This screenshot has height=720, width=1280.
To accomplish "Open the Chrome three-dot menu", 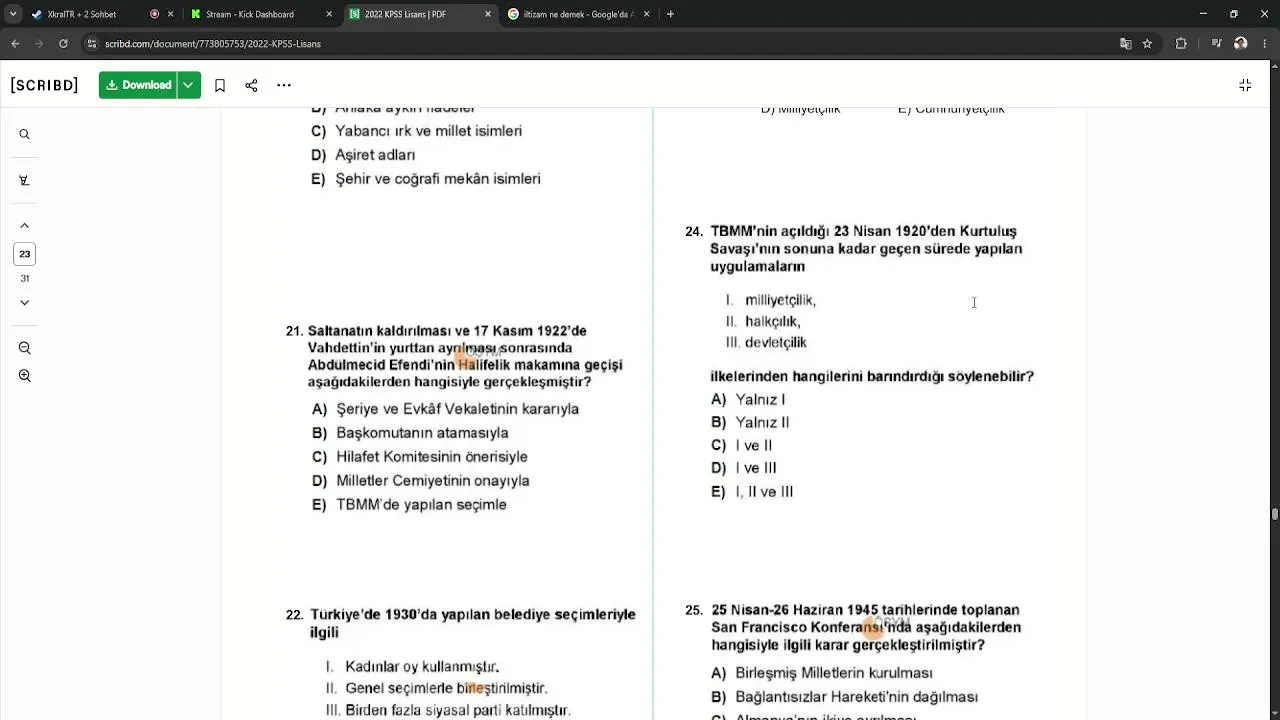I will [1264, 44].
